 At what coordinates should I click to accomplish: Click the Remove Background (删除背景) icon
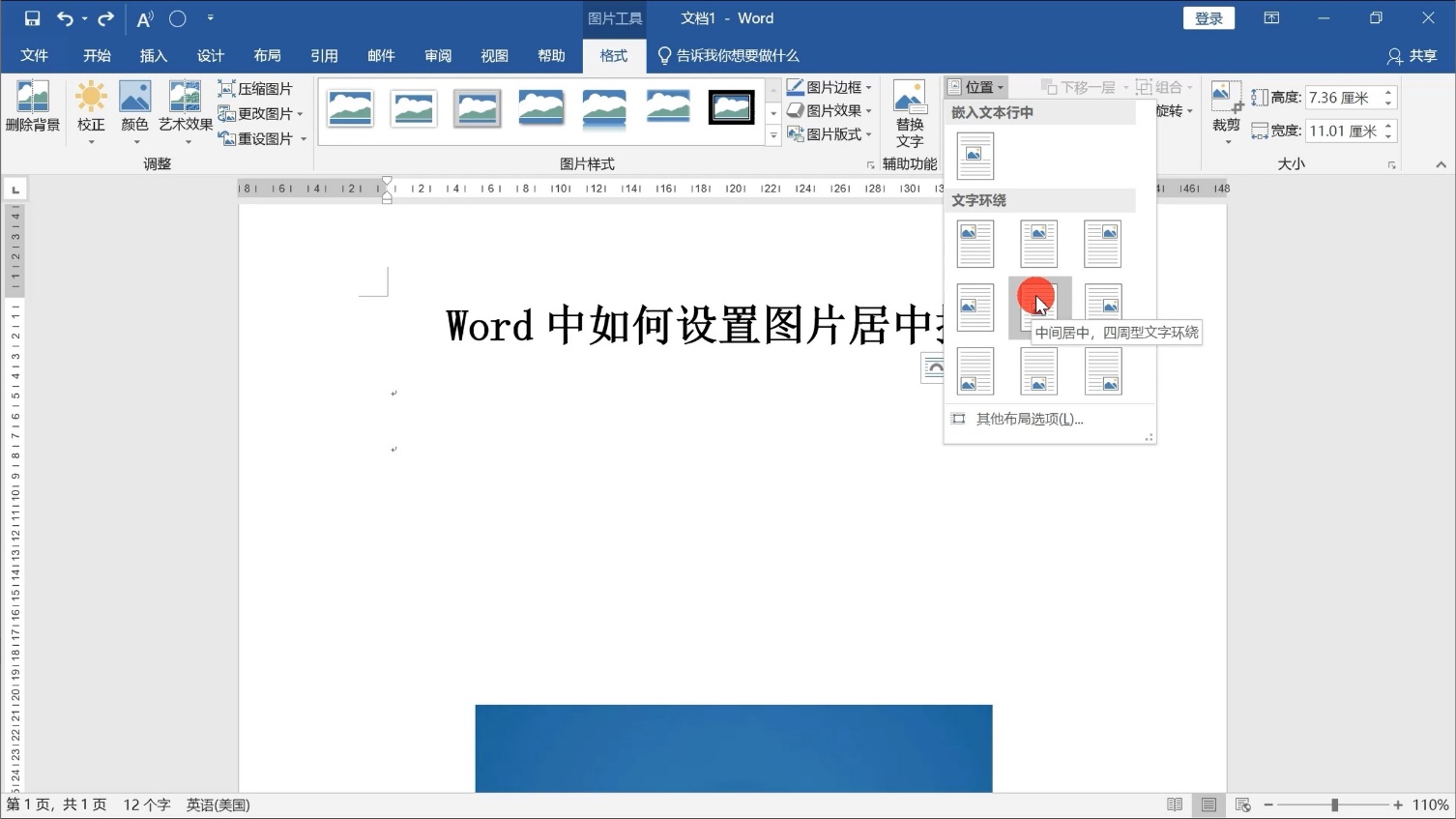tap(33, 107)
